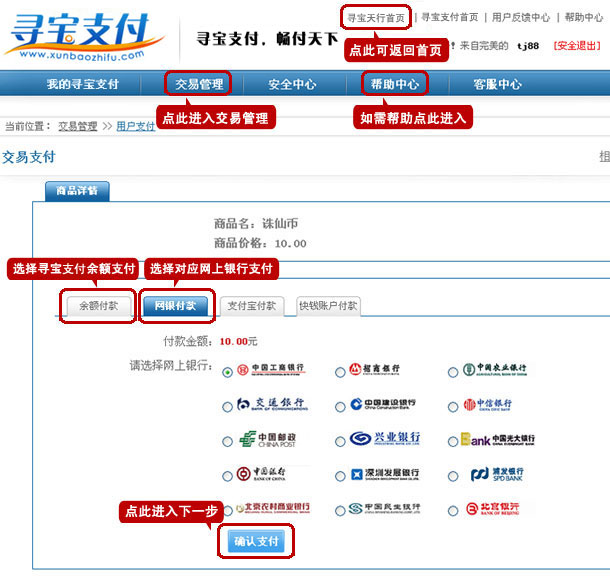
Task: Pick the 兴业银行 bank logo
Action: 385,440
